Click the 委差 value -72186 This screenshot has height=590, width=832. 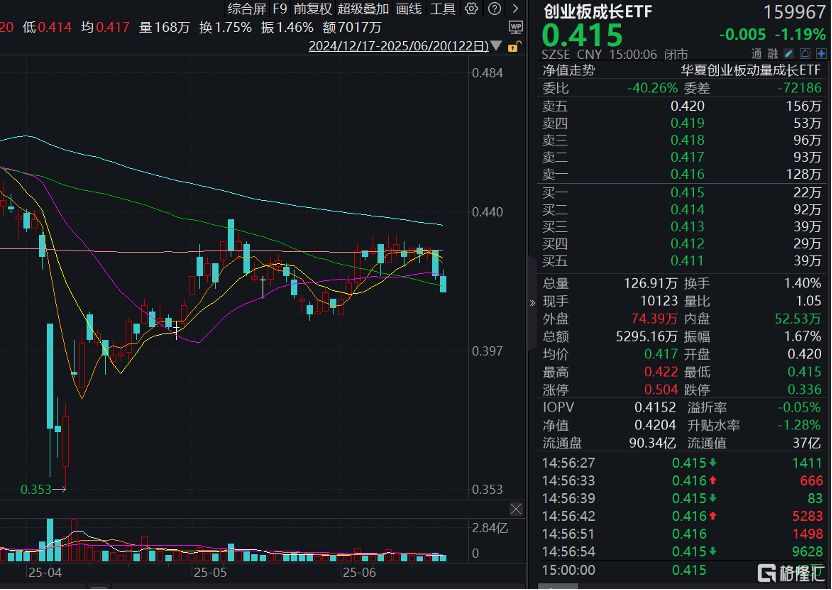tap(799, 88)
